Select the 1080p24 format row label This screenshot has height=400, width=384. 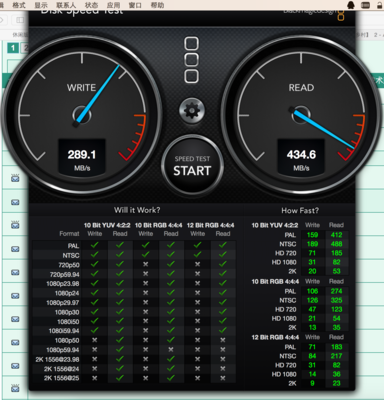point(67,293)
